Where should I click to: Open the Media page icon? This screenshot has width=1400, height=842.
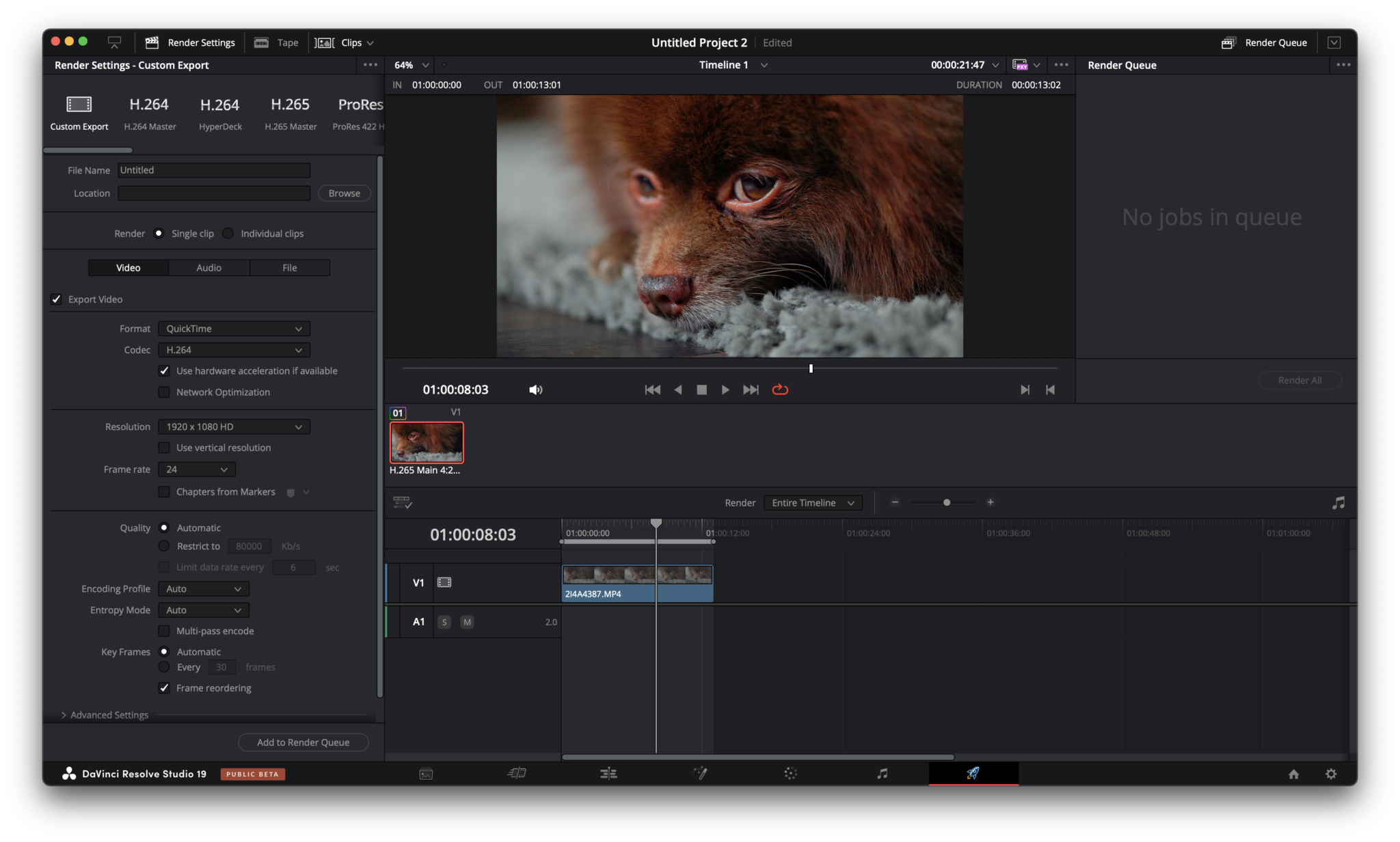pos(426,774)
